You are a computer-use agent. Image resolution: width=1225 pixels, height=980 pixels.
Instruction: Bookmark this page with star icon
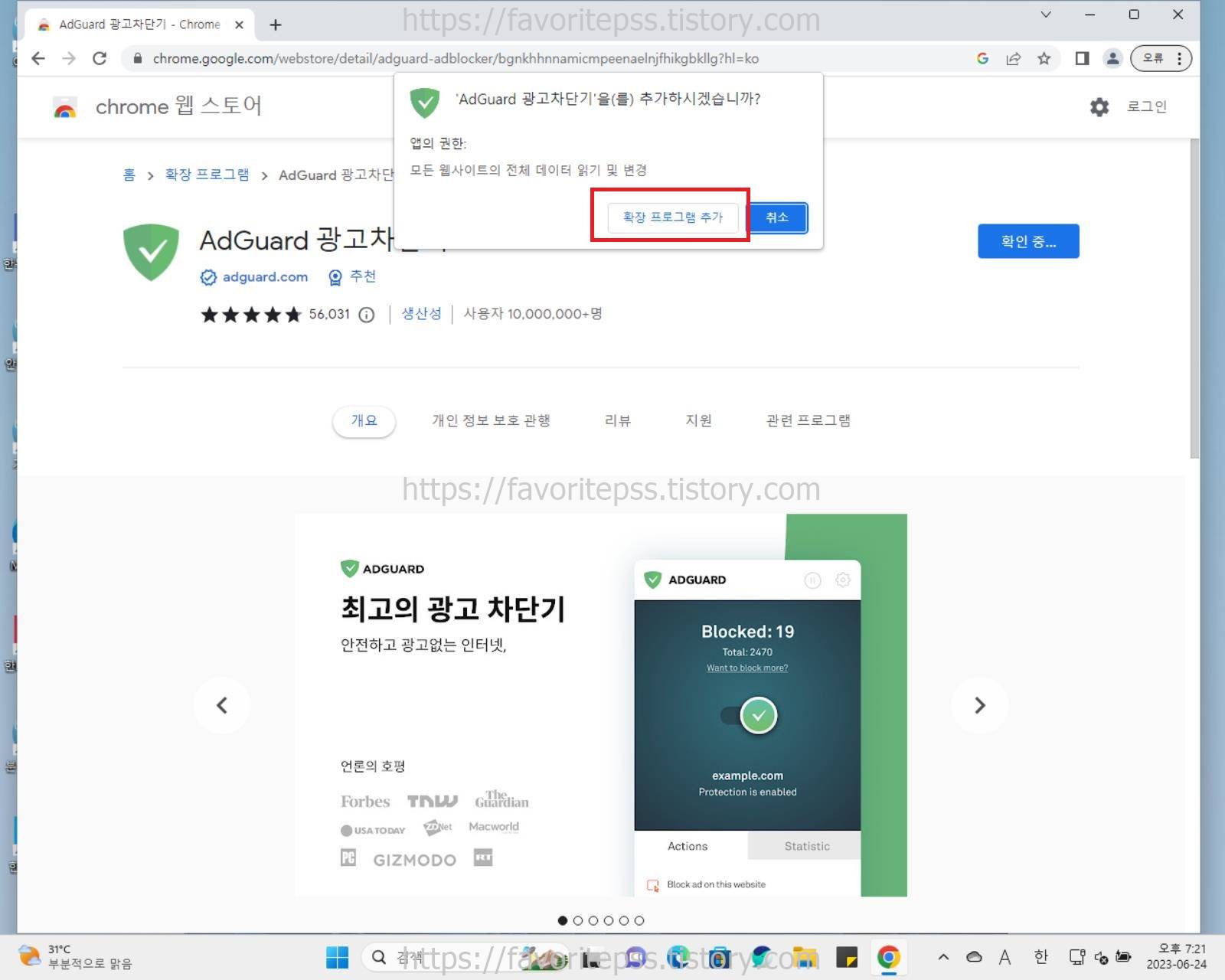(1044, 58)
